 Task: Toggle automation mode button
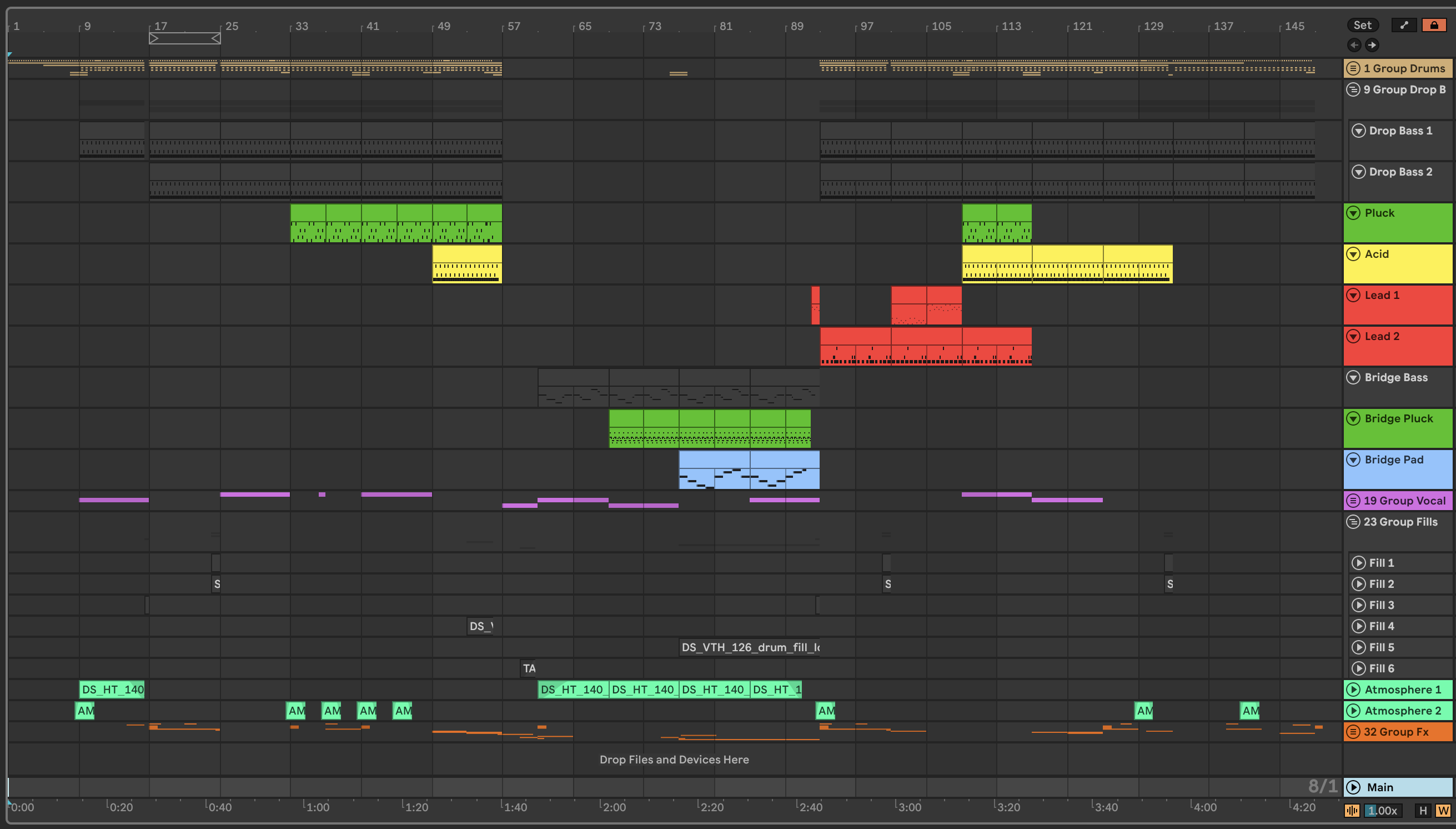click(x=1404, y=25)
